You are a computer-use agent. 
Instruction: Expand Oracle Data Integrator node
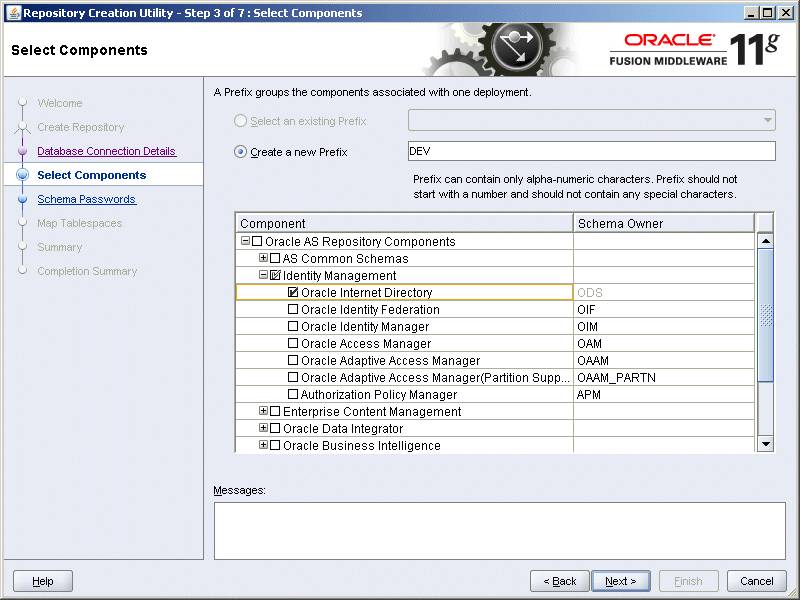point(263,428)
